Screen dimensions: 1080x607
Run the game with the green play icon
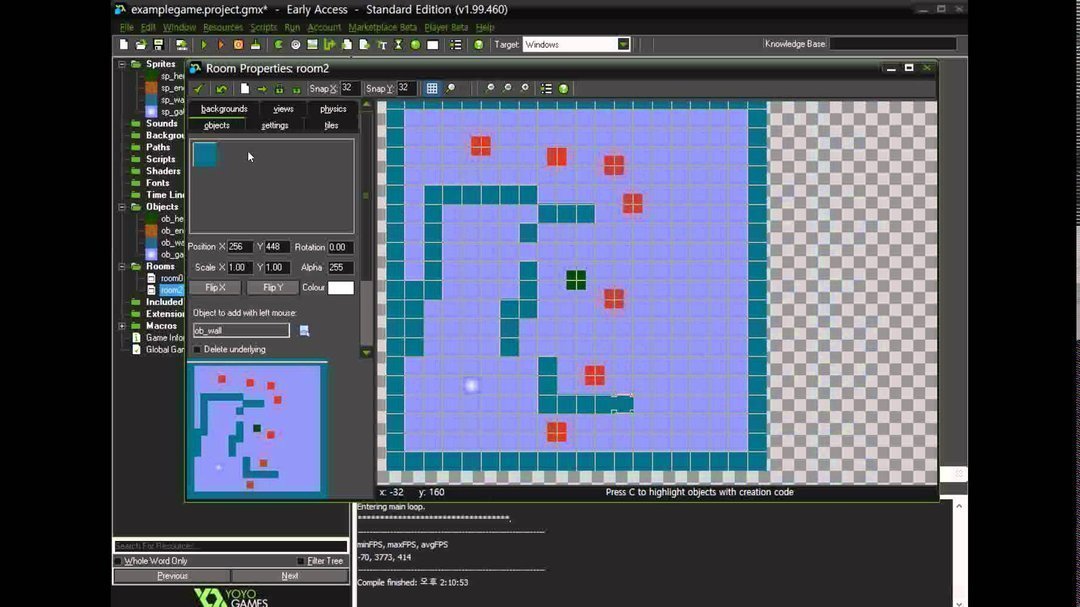click(x=204, y=45)
